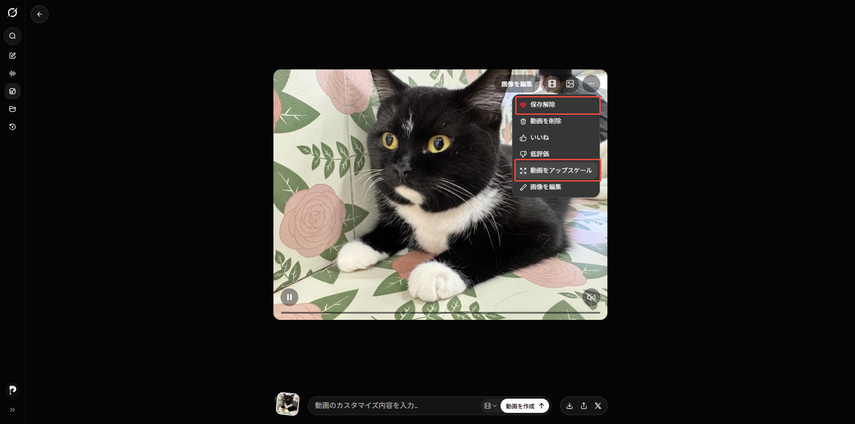
Task: Open the Imagine icon in sidebar
Action: [13, 91]
